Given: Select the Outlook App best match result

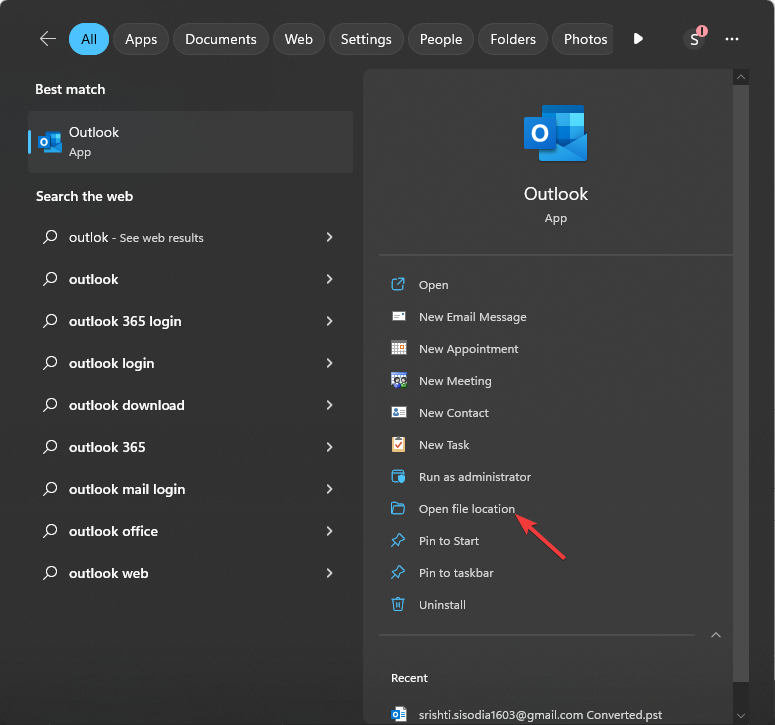Looking at the screenshot, I should (190, 142).
